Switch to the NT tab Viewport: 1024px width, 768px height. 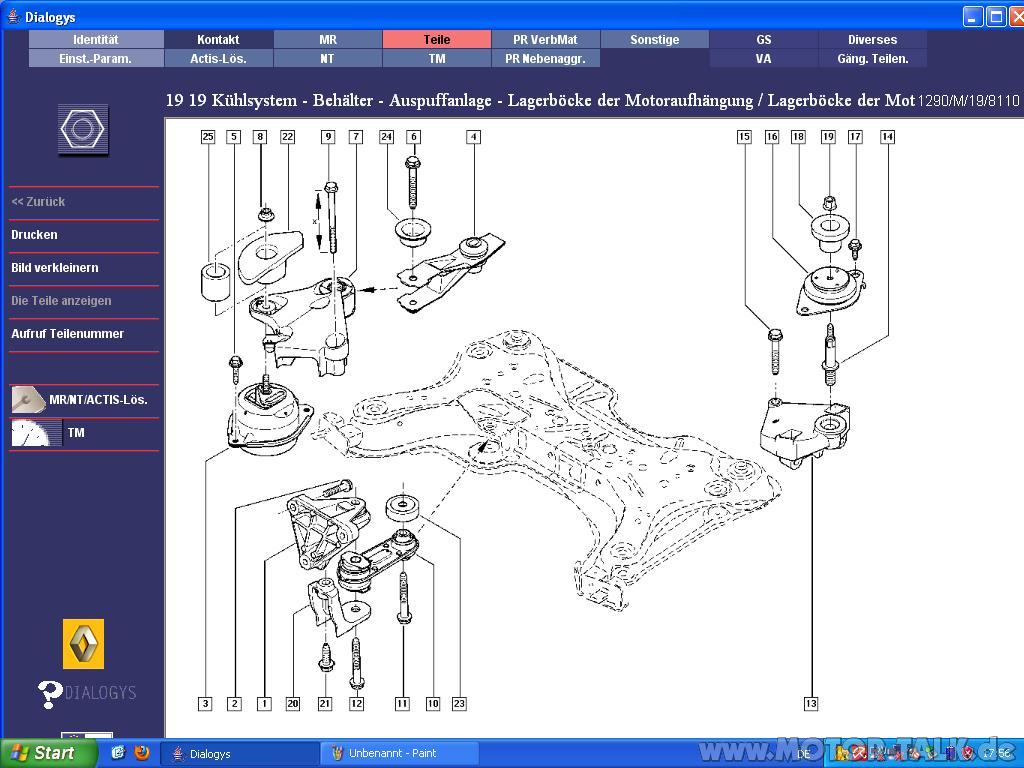click(328, 58)
